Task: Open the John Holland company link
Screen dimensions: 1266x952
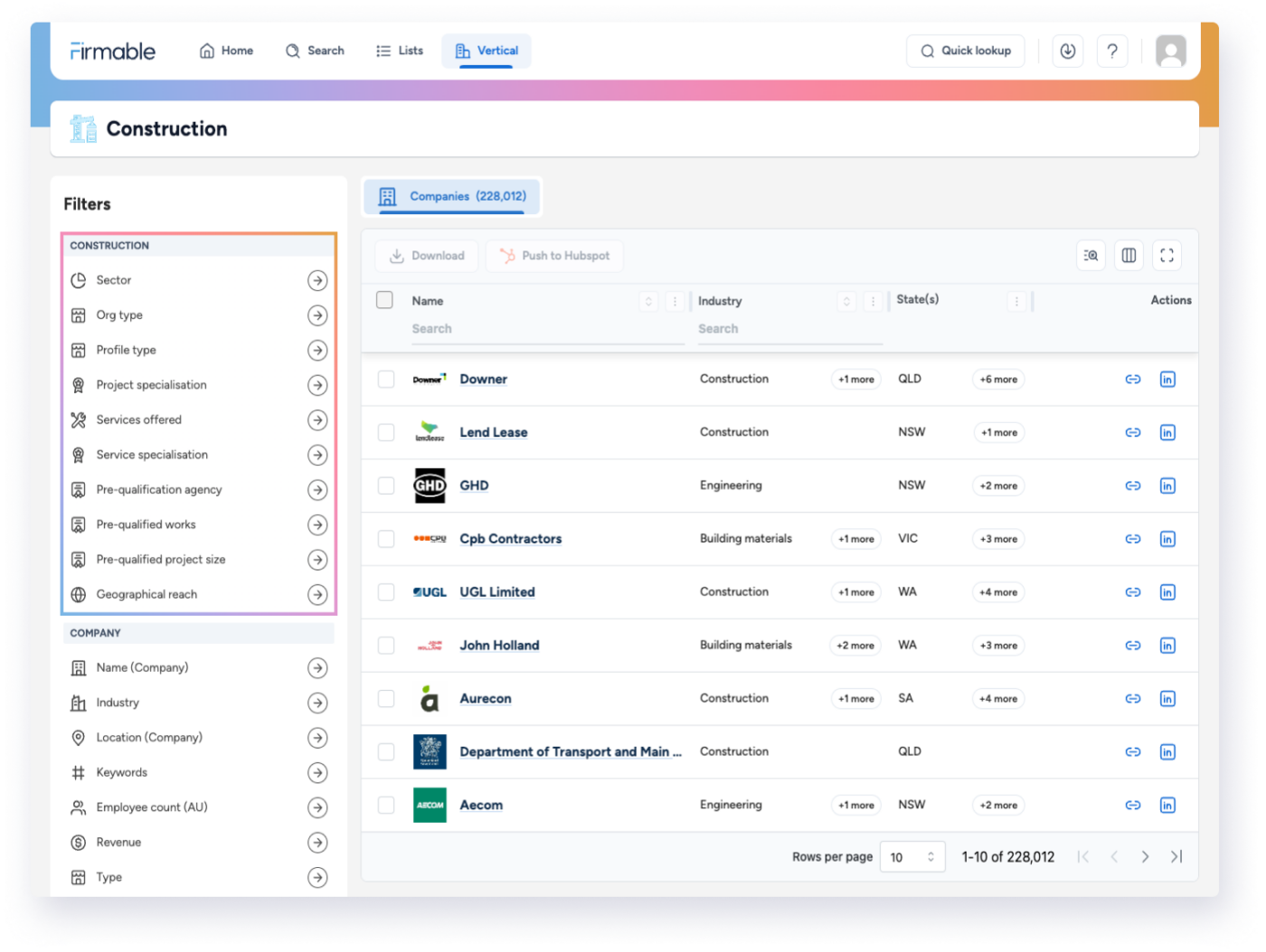Action: pyautogui.click(x=499, y=645)
